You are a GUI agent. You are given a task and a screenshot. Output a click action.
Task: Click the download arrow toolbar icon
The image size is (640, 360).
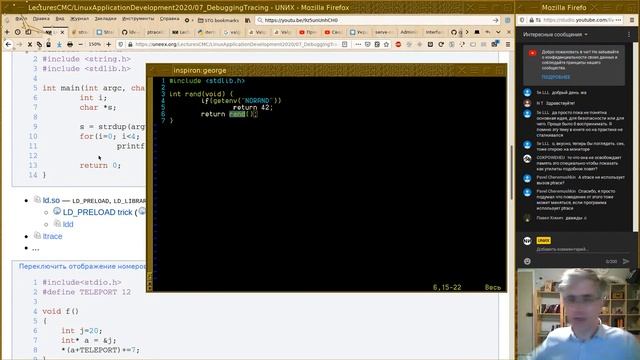59,44
